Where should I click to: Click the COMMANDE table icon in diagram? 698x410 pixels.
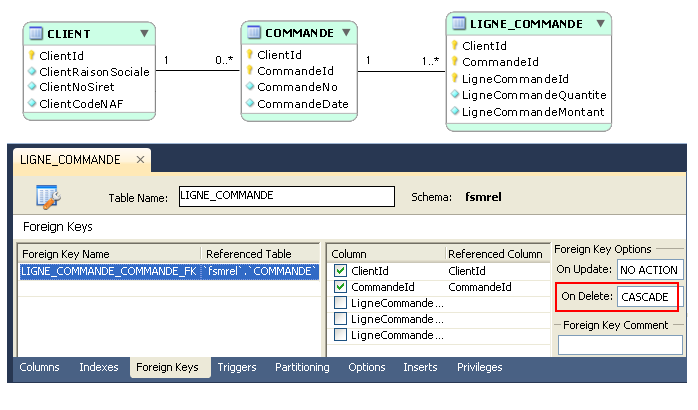254,33
